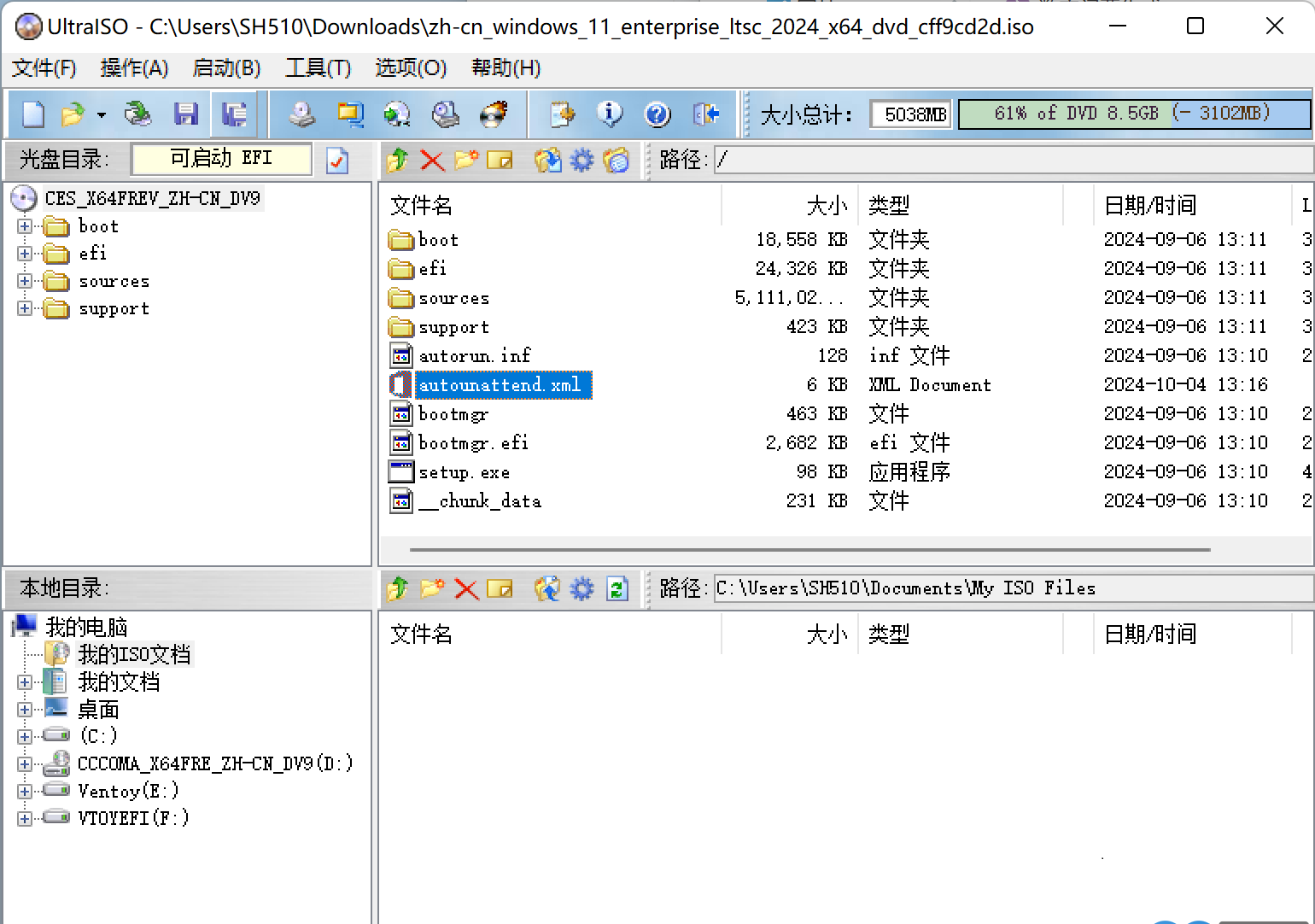Create new folder in the disc pane
Screen dimensions: 1315x924
click(466, 160)
